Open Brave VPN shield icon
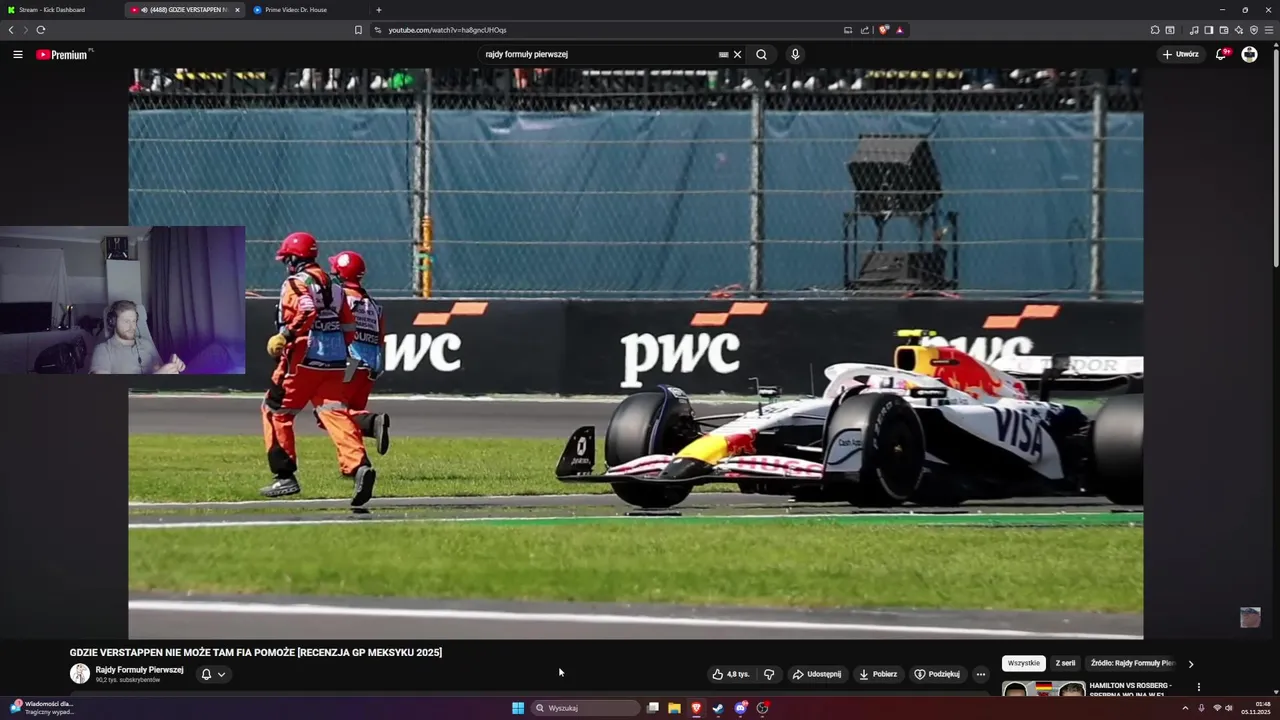1280x720 pixels. [x=1254, y=30]
